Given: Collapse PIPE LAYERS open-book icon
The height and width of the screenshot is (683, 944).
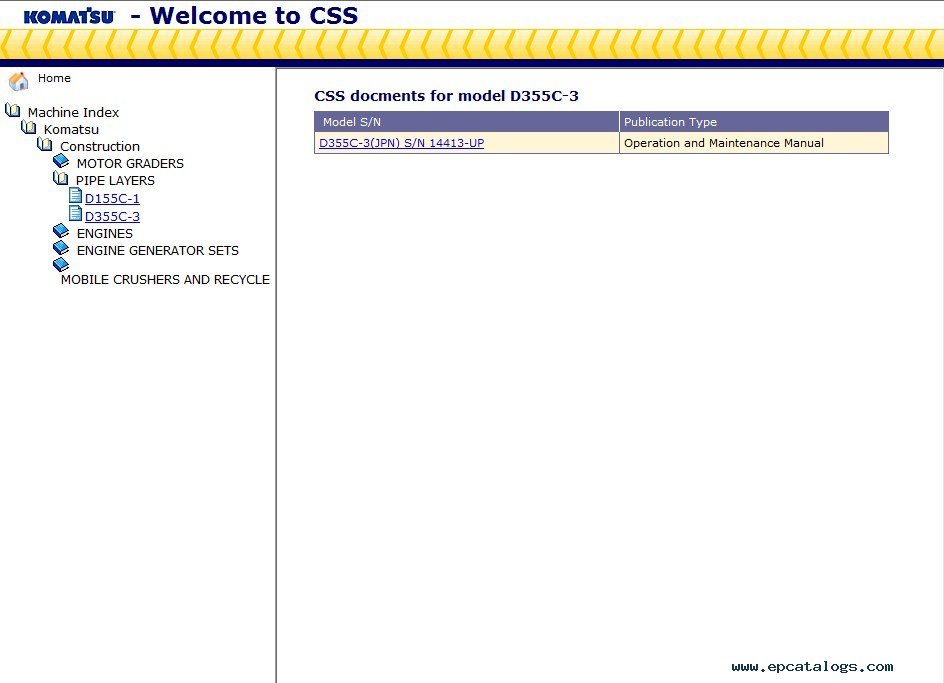Looking at the screenshot, I should pyautogui.click(x=61, y=178).
